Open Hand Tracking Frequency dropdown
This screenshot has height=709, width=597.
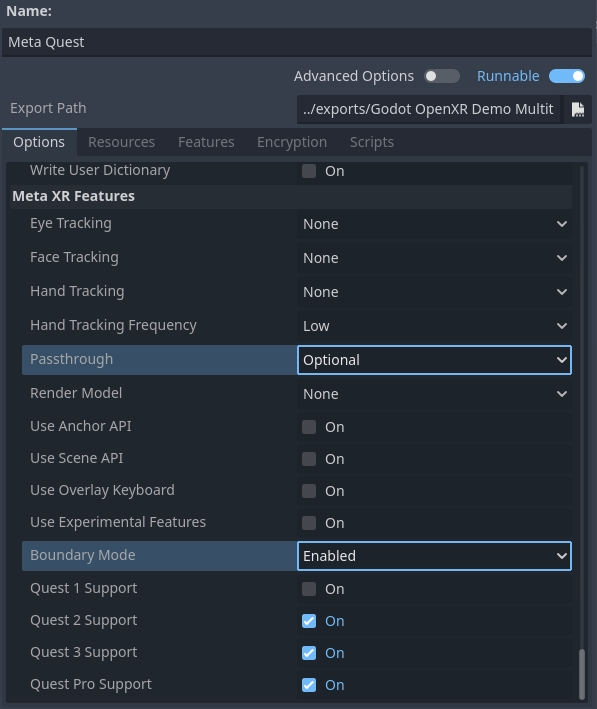pyautogui.click(x=434, y=326)
